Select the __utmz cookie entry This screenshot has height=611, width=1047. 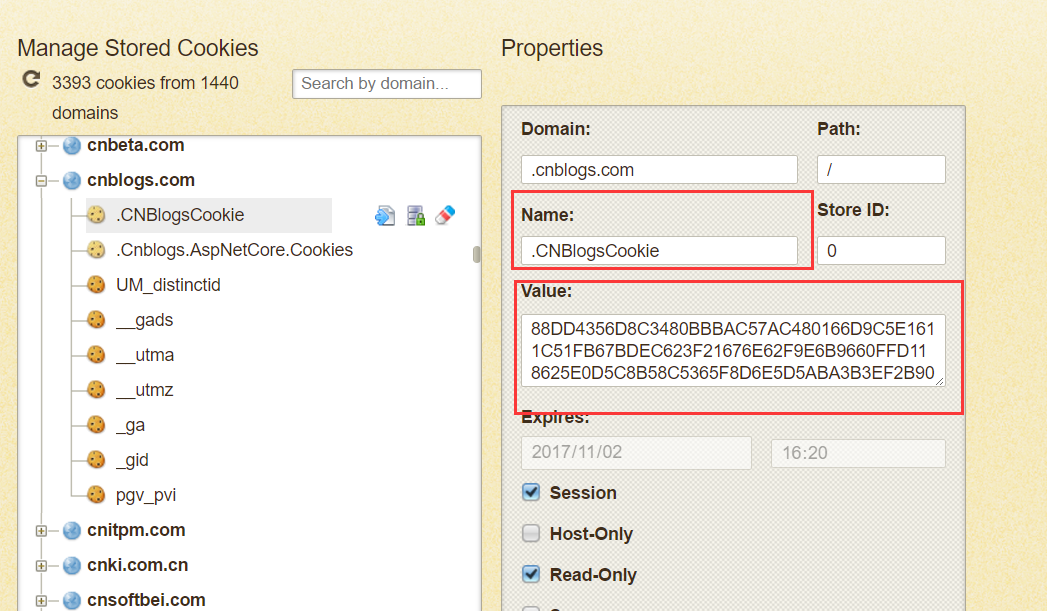[145, 389]
